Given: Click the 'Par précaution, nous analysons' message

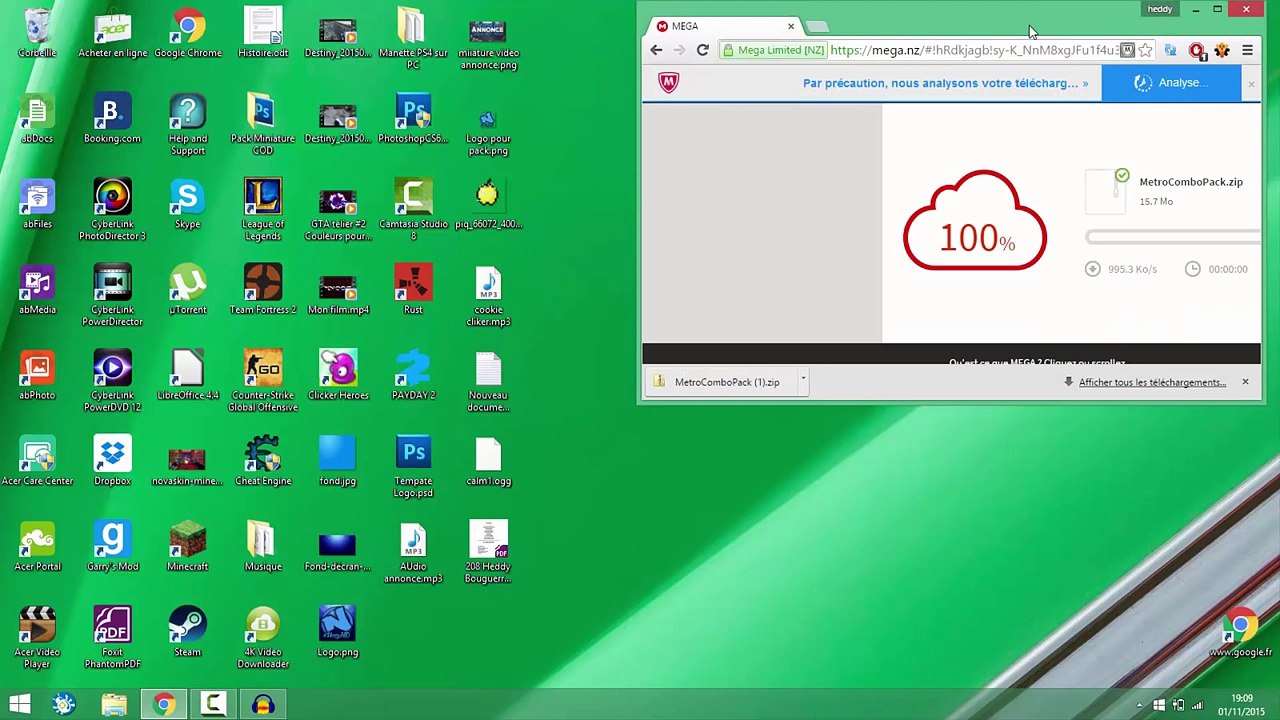Looking at the screenshot, I should pyautogui.click(x=940, y=83).
